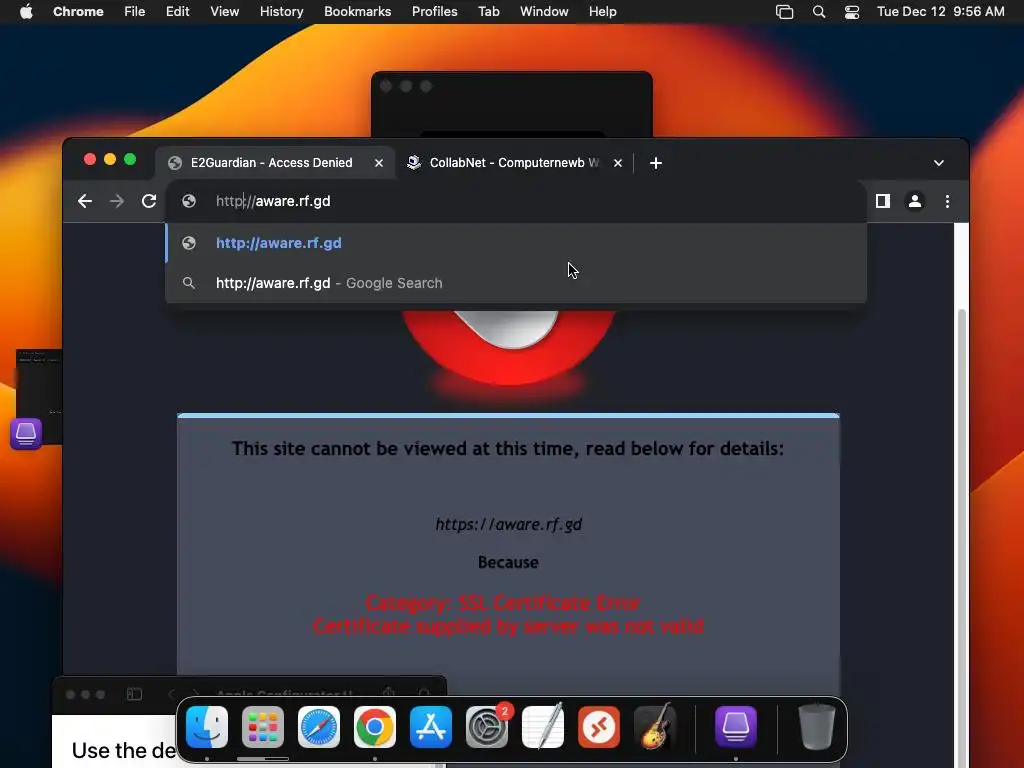Open the Bookmarks menu
The image size is (1024, 768).
pyautogui.click(x=357, y=12)
